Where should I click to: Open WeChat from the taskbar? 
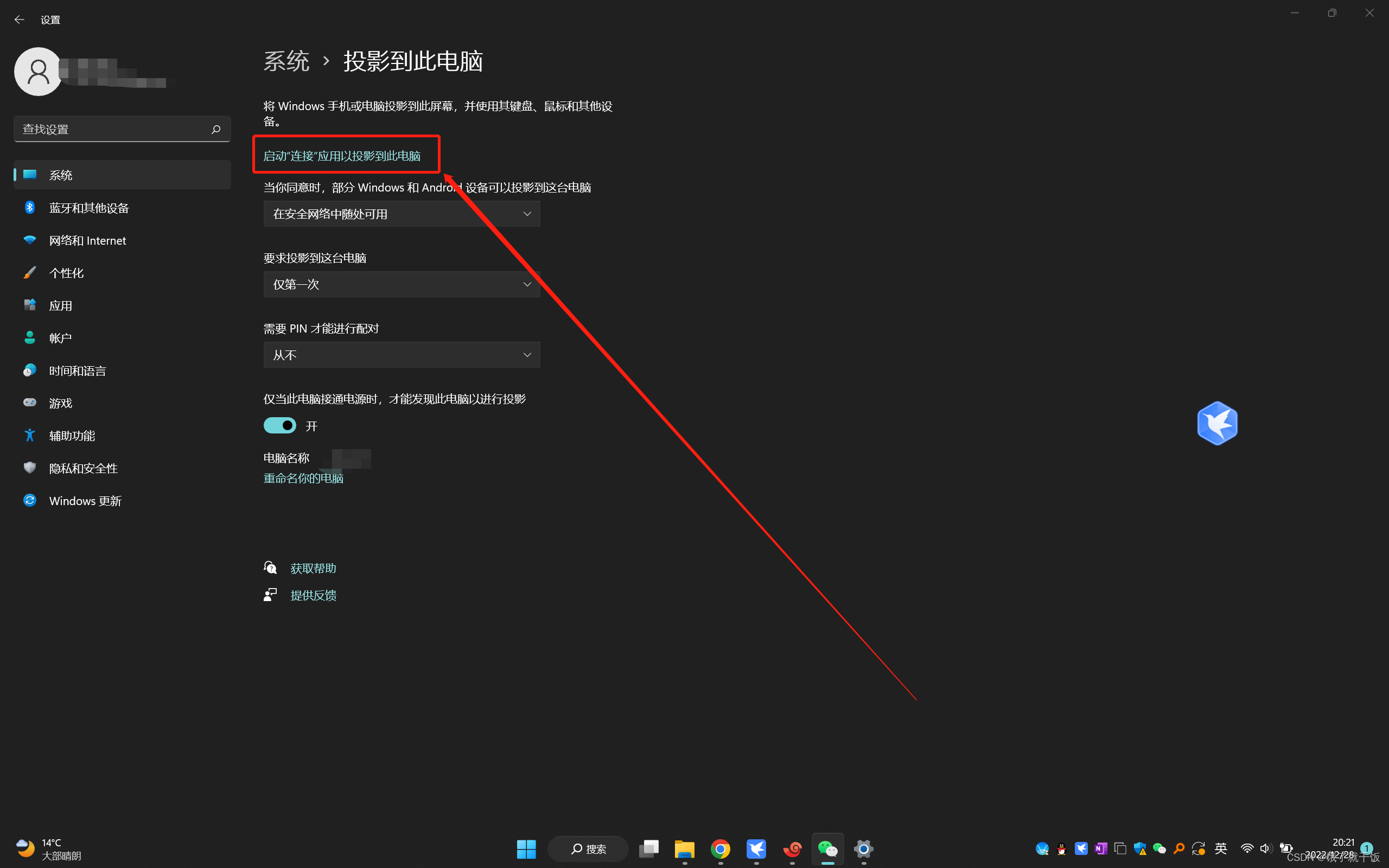click(x=827, y=849)
